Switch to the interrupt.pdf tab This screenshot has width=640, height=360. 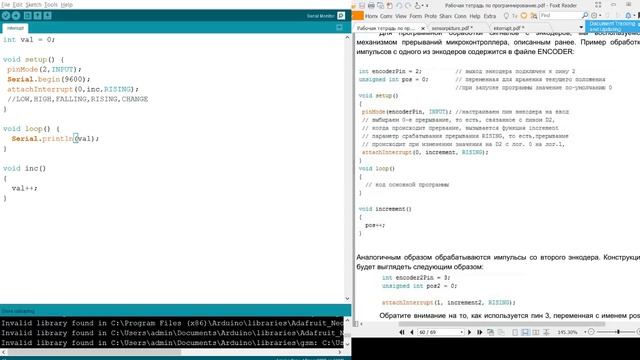[x=509, y=28]
